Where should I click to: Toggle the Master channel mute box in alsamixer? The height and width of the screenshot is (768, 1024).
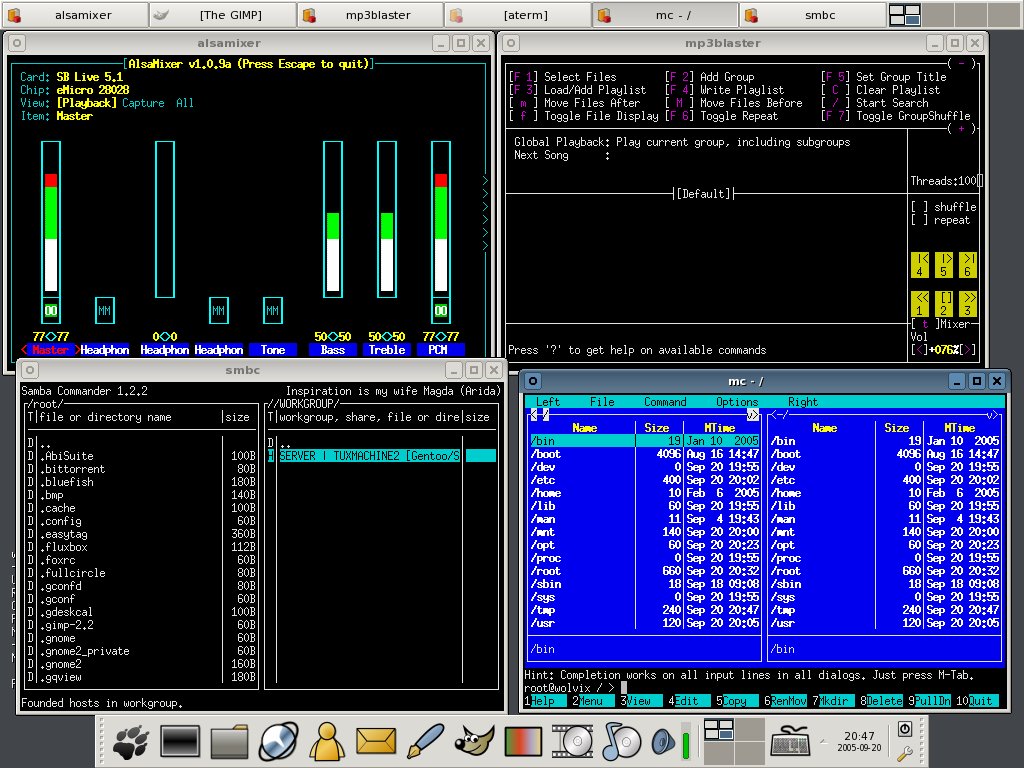coord(51,311)
